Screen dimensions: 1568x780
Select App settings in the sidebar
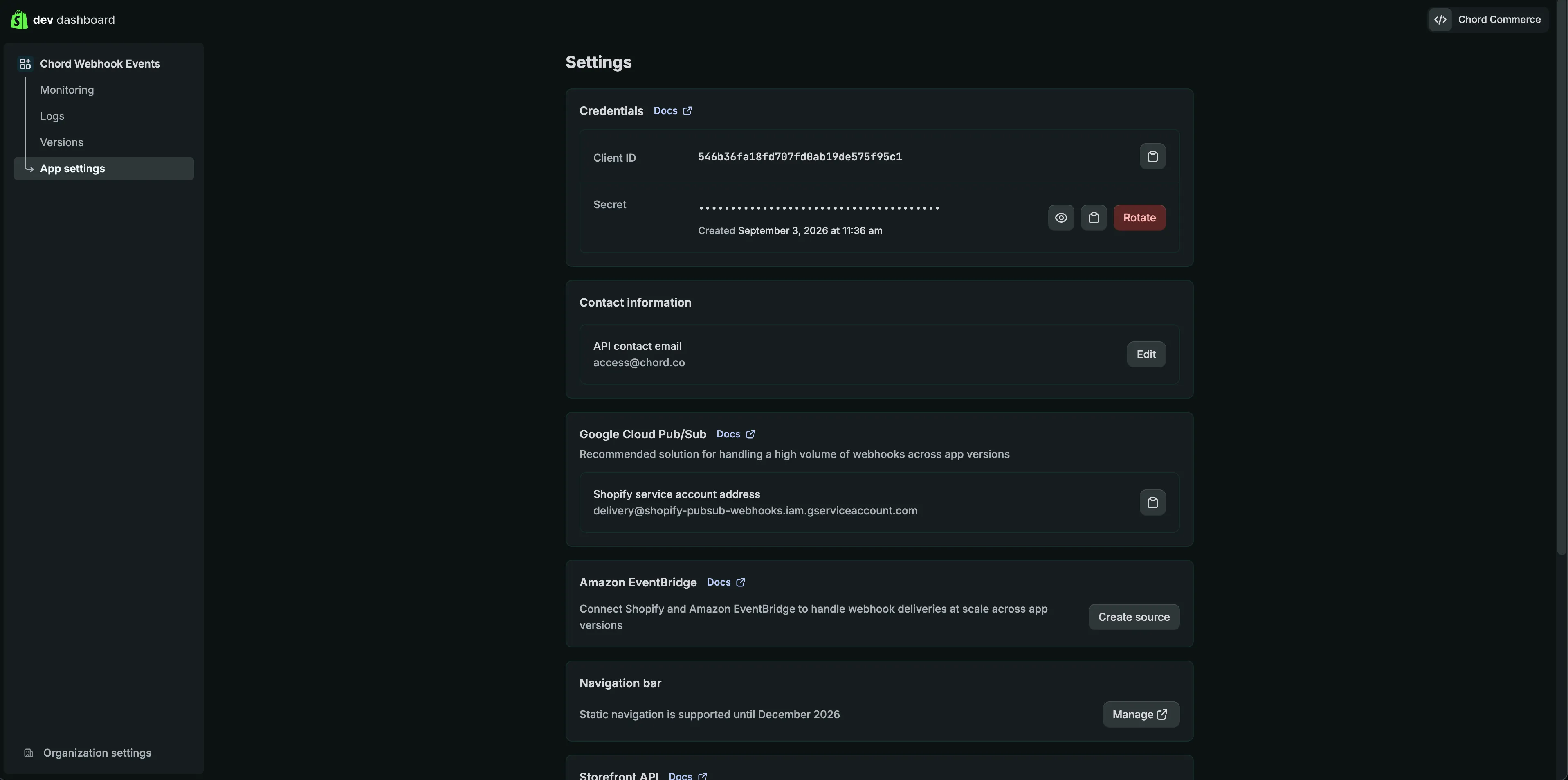103,169
